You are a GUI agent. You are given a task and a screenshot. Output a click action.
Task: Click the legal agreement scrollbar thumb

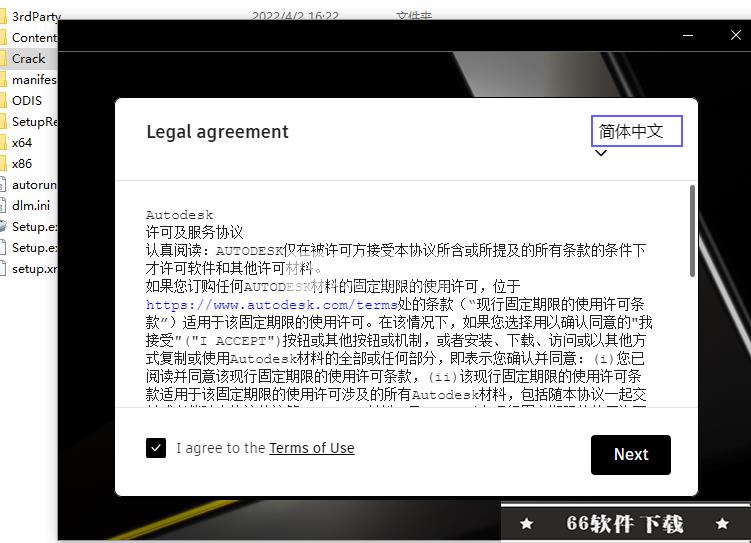point(692,231)
